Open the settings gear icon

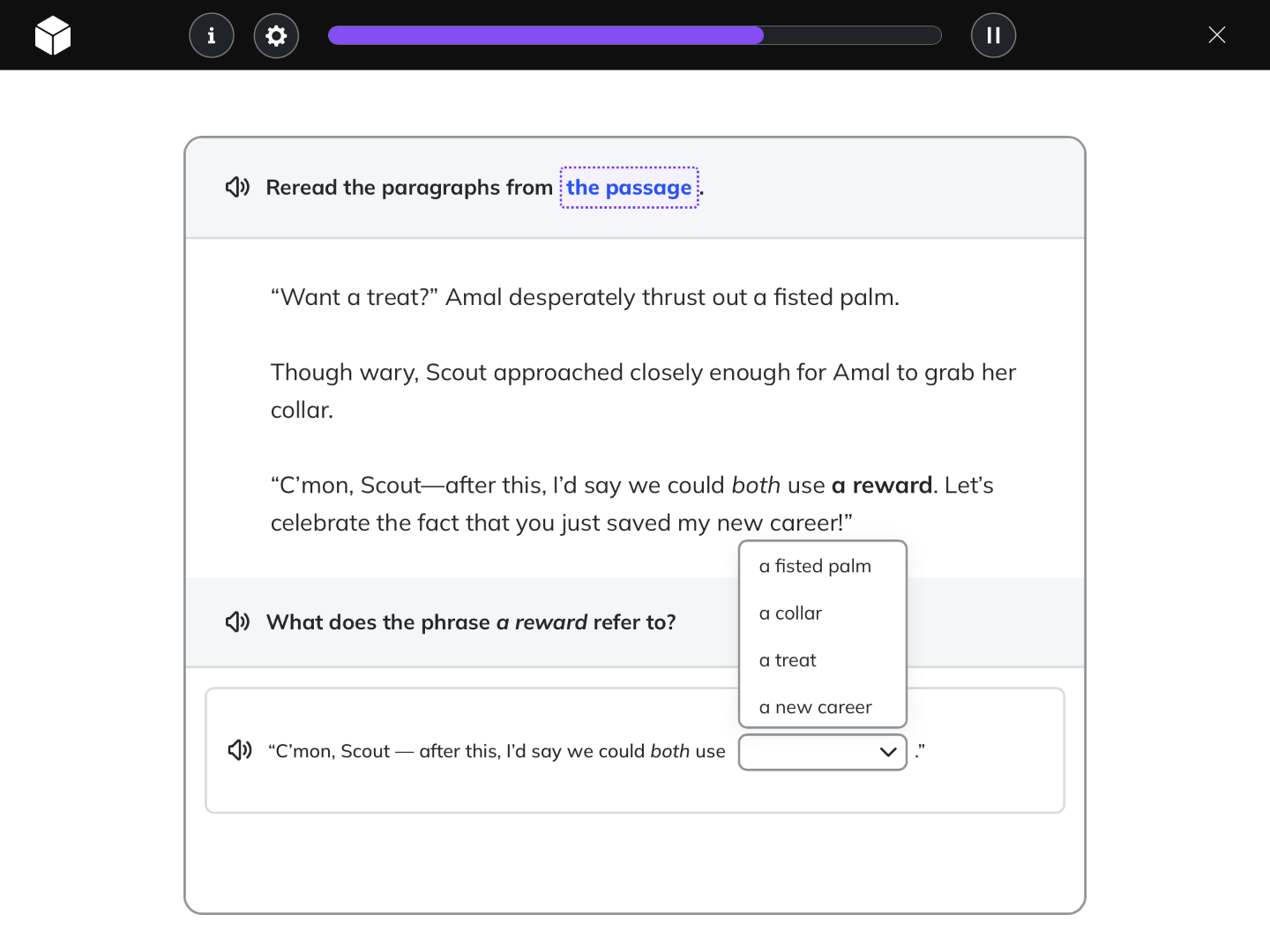click(x=276, y=35)
